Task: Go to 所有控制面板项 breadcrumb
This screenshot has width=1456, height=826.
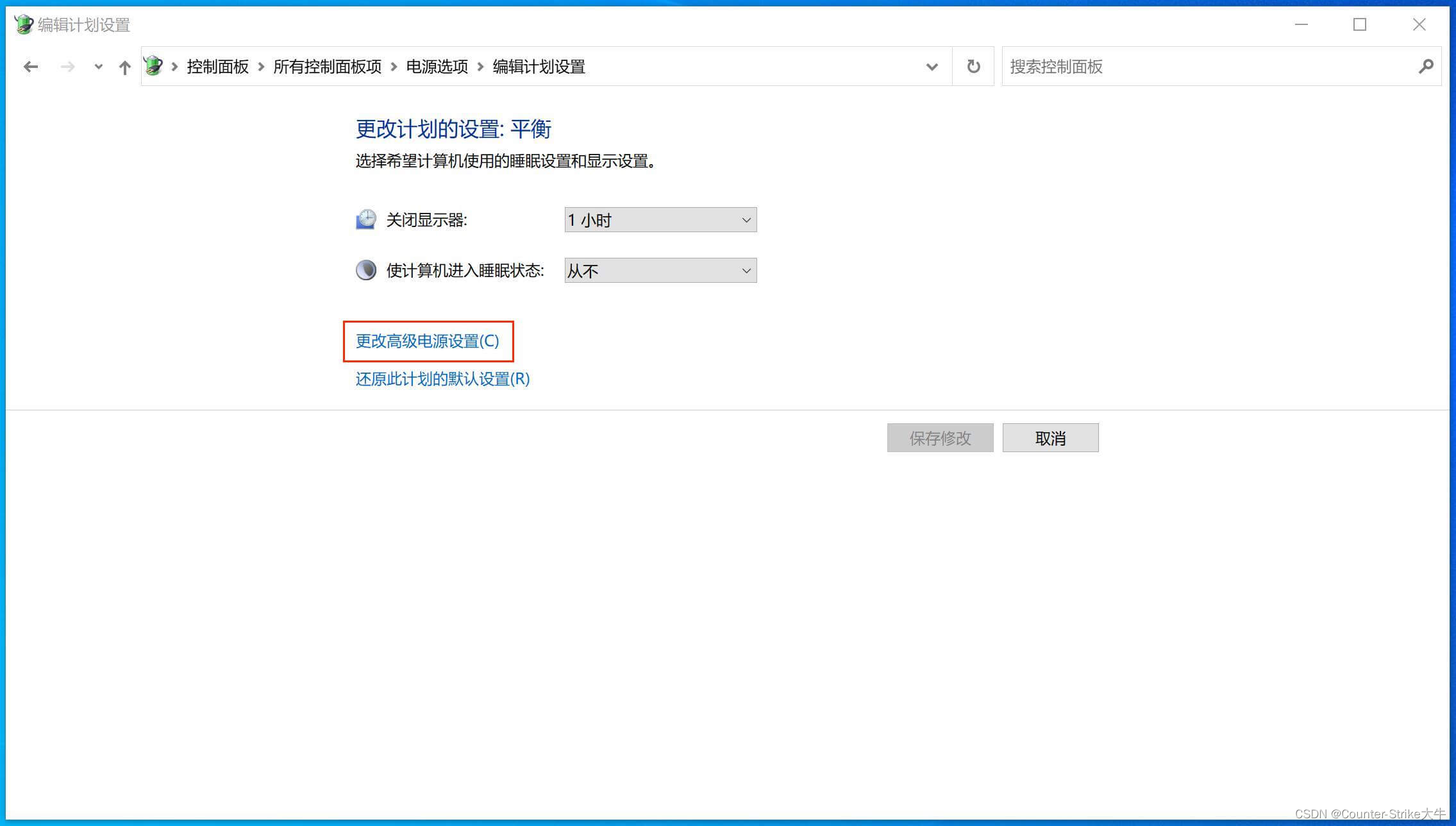Action: pyautogui.click(x=327, y=67)
